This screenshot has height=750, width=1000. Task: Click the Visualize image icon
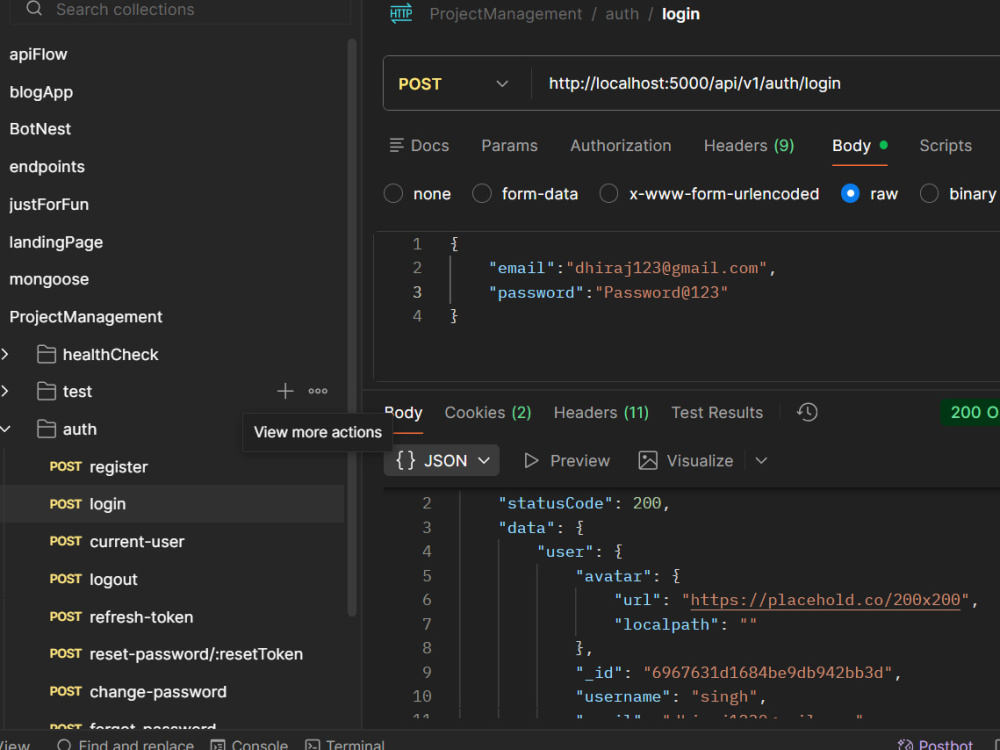coord(647,460)
